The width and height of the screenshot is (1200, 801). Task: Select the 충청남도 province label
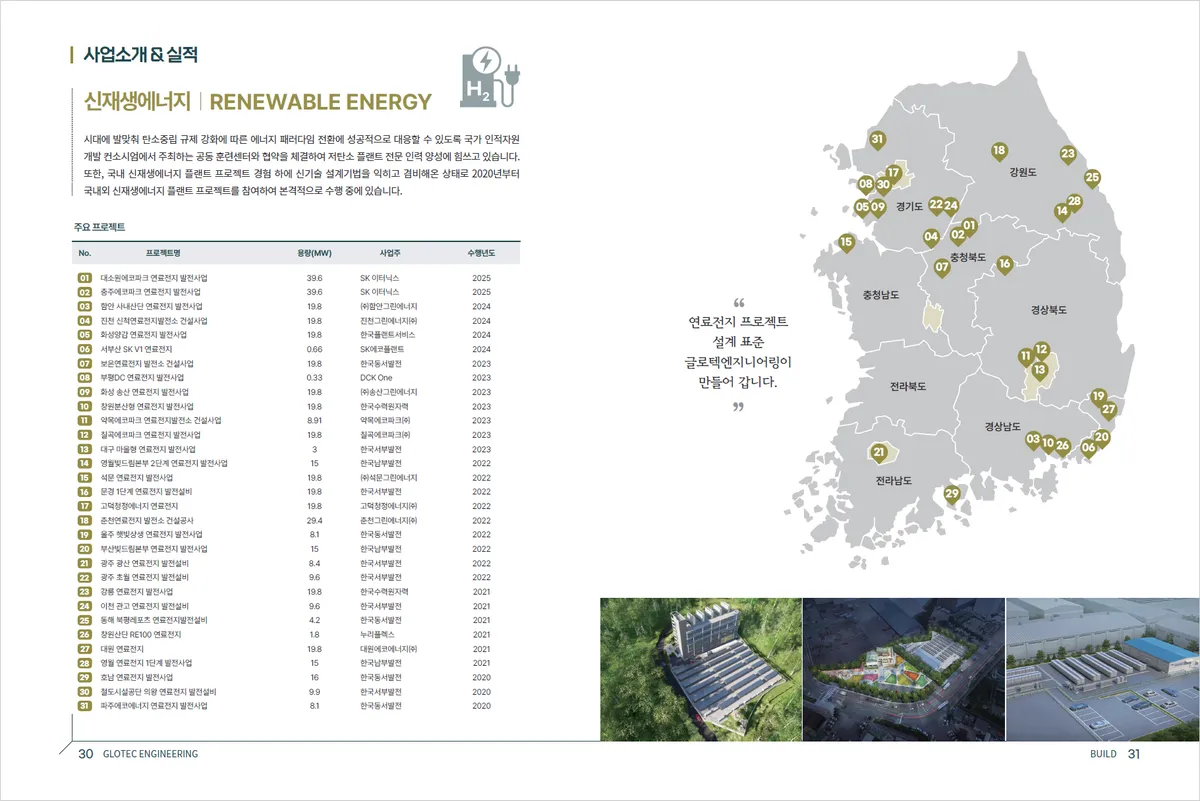881,295
